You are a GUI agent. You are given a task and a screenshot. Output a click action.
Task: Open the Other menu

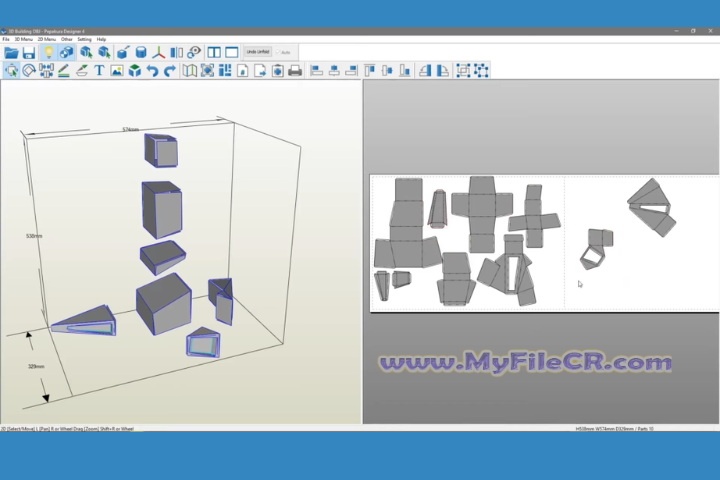pyautogui.click(x=66, y=39)
